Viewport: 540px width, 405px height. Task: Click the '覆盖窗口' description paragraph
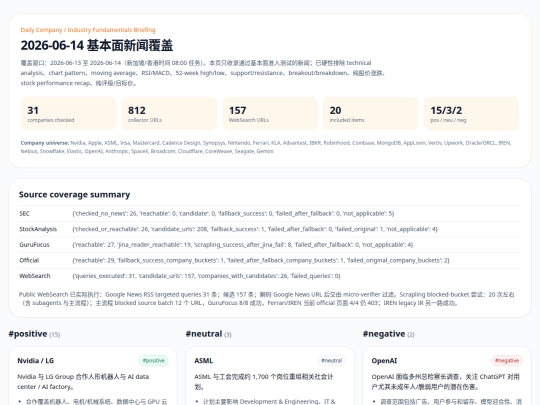(202, 73)
